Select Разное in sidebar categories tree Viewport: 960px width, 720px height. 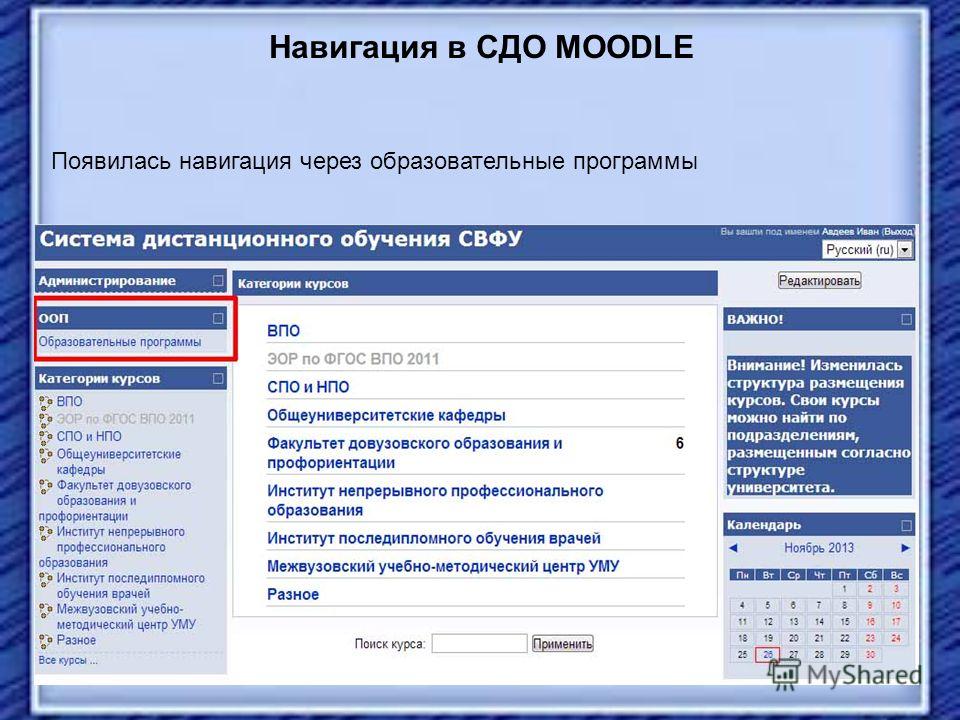76,640
